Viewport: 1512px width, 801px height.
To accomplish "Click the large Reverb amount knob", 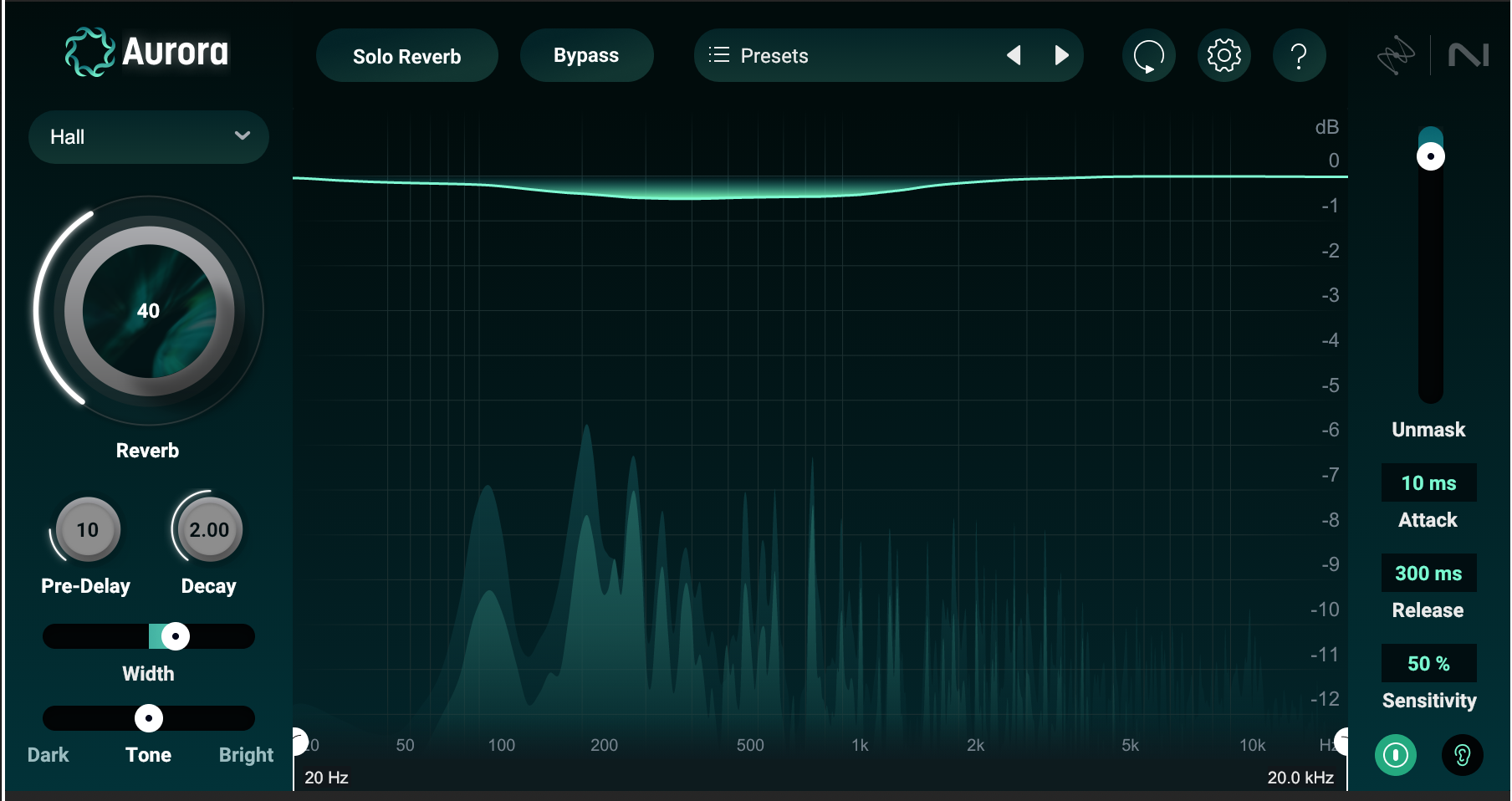I will (x=149, y=311).
